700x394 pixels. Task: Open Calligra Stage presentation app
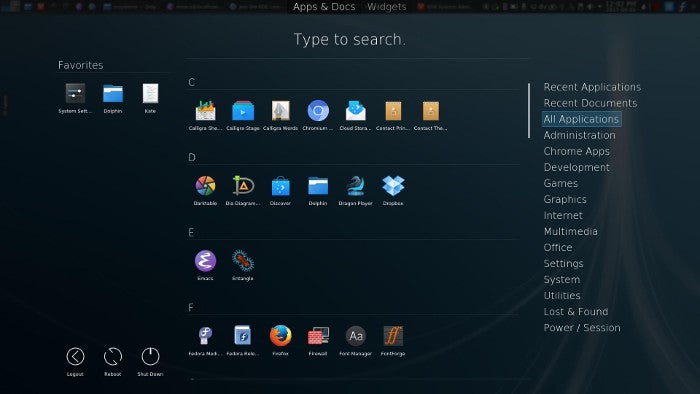tap(243, 115)
